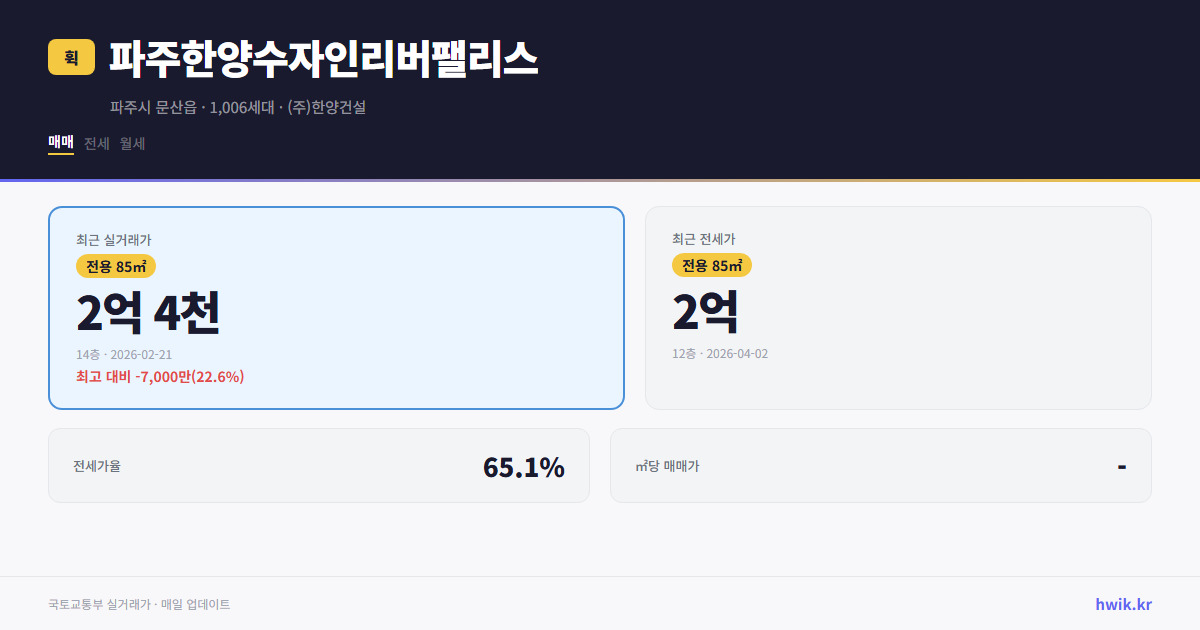This screenshot has height=630, width=1200.
Task: Click the 파주한양수자인리버팰리스 title
Action: click(322, 58)
